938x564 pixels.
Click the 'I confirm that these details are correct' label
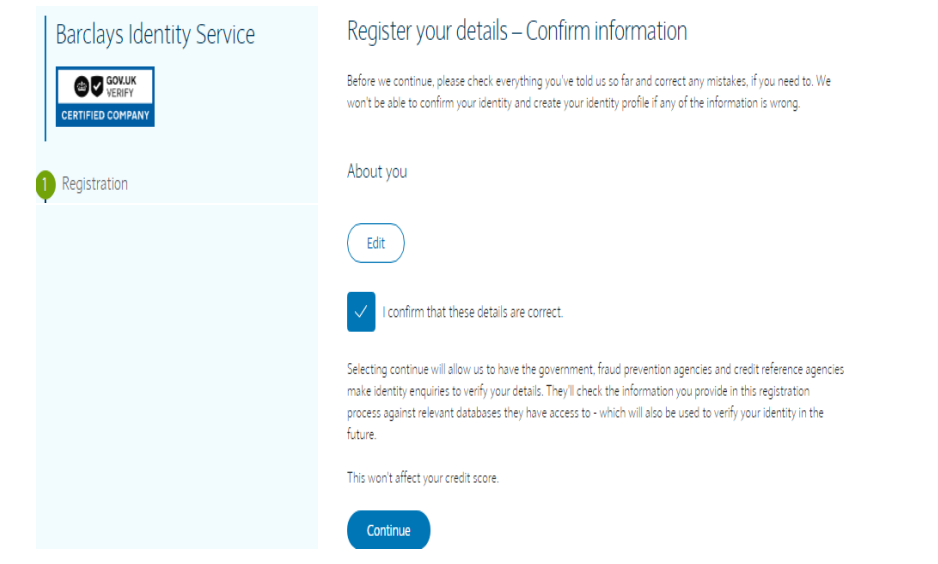[x=473, y=312]
